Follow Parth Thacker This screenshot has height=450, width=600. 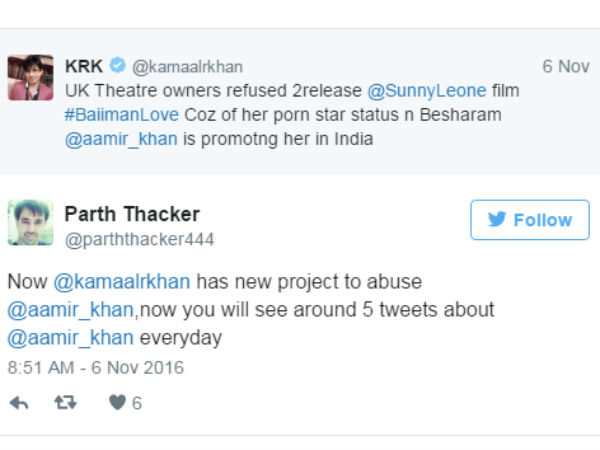(x=530, y=220)
